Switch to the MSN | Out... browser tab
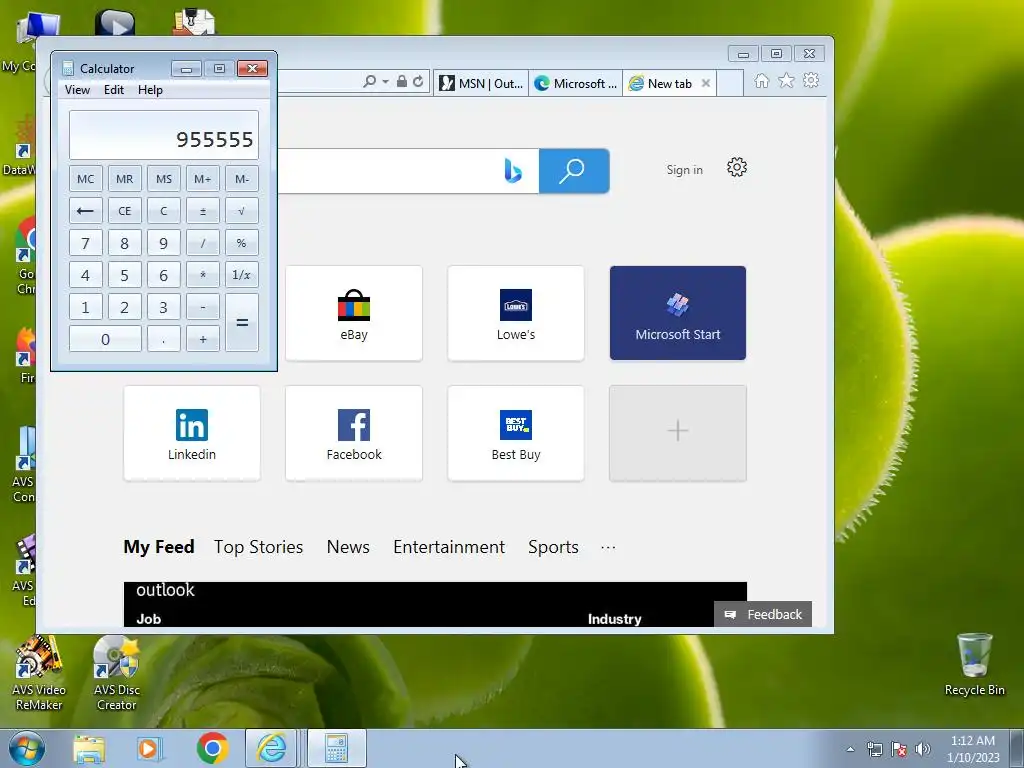Screen dimensions: 1024x768 tap(481, 84)
